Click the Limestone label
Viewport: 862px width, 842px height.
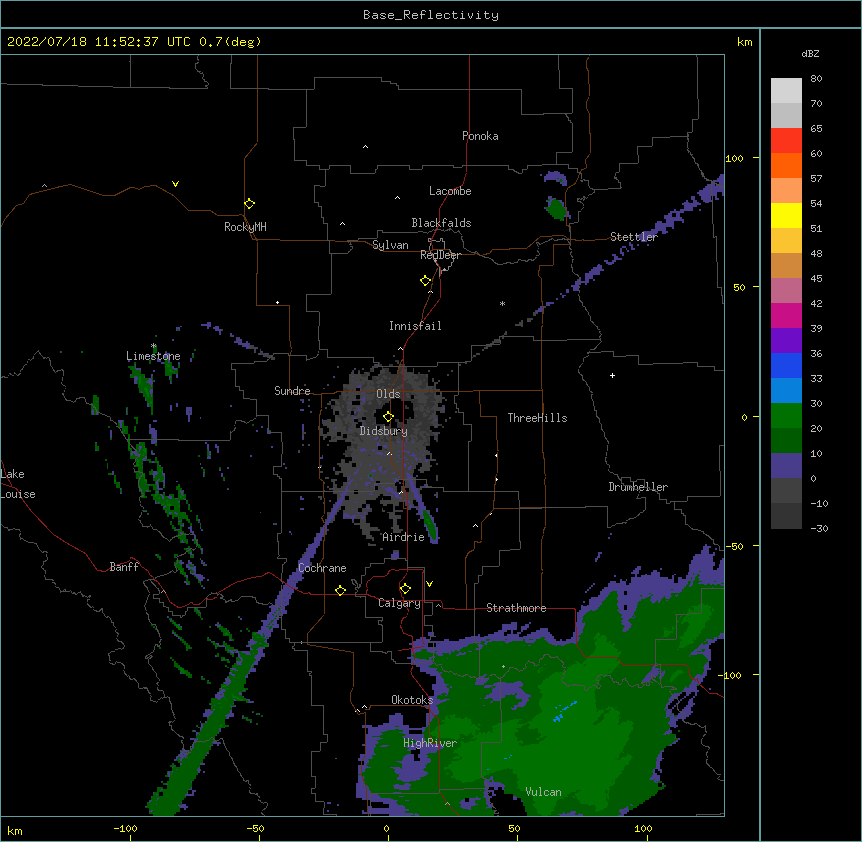[153, 356]
